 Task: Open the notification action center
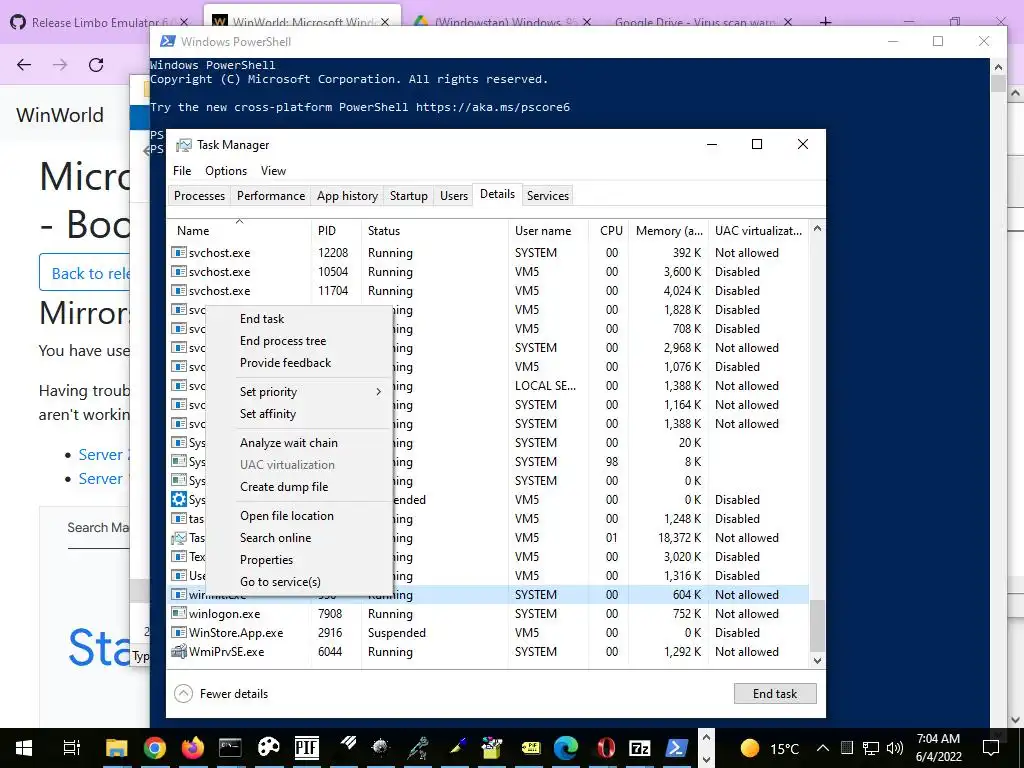[991, 748]
